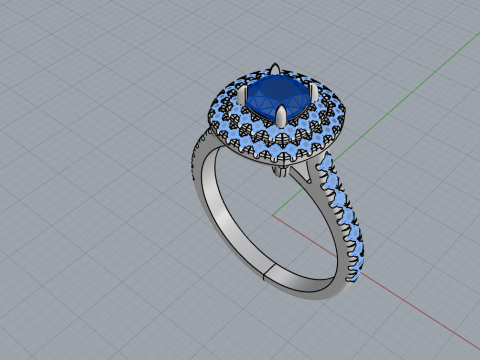This screenshot has height=360, width=480.
Task: Select the top prong above the center stone
Action: pyautogui.click(x=274, y=69)
